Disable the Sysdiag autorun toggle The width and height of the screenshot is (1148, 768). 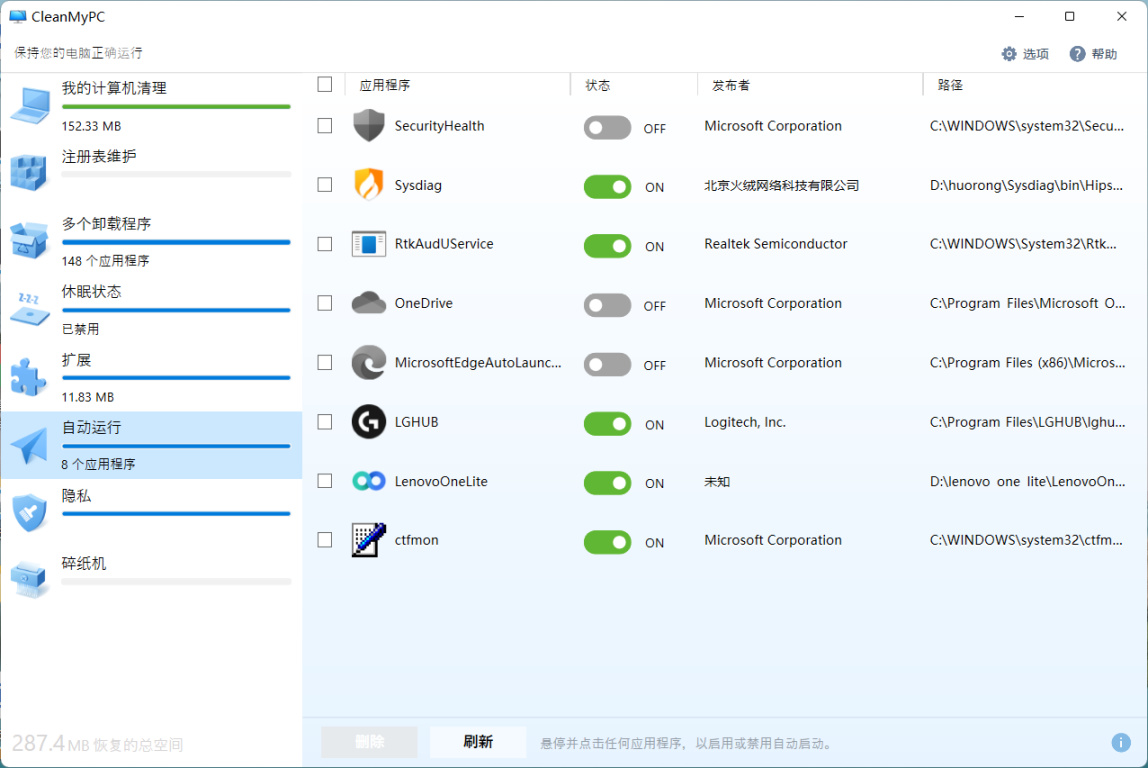point(607,187)
